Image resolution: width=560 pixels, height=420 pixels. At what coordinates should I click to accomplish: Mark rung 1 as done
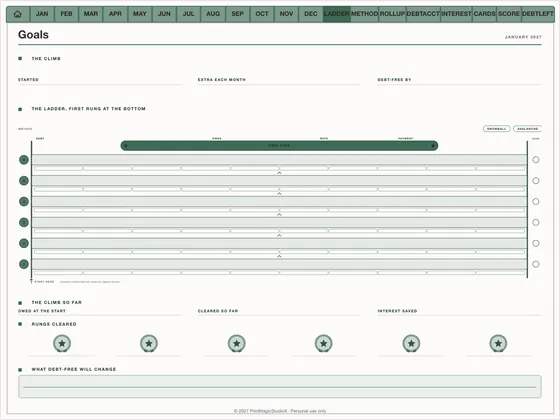[x=536, y=264]
